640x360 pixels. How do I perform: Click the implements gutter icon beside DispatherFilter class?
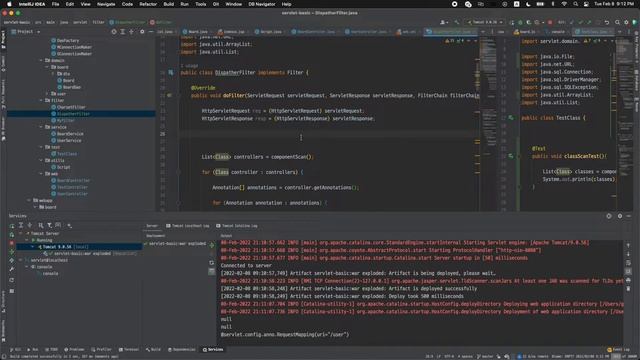(171, 73)
